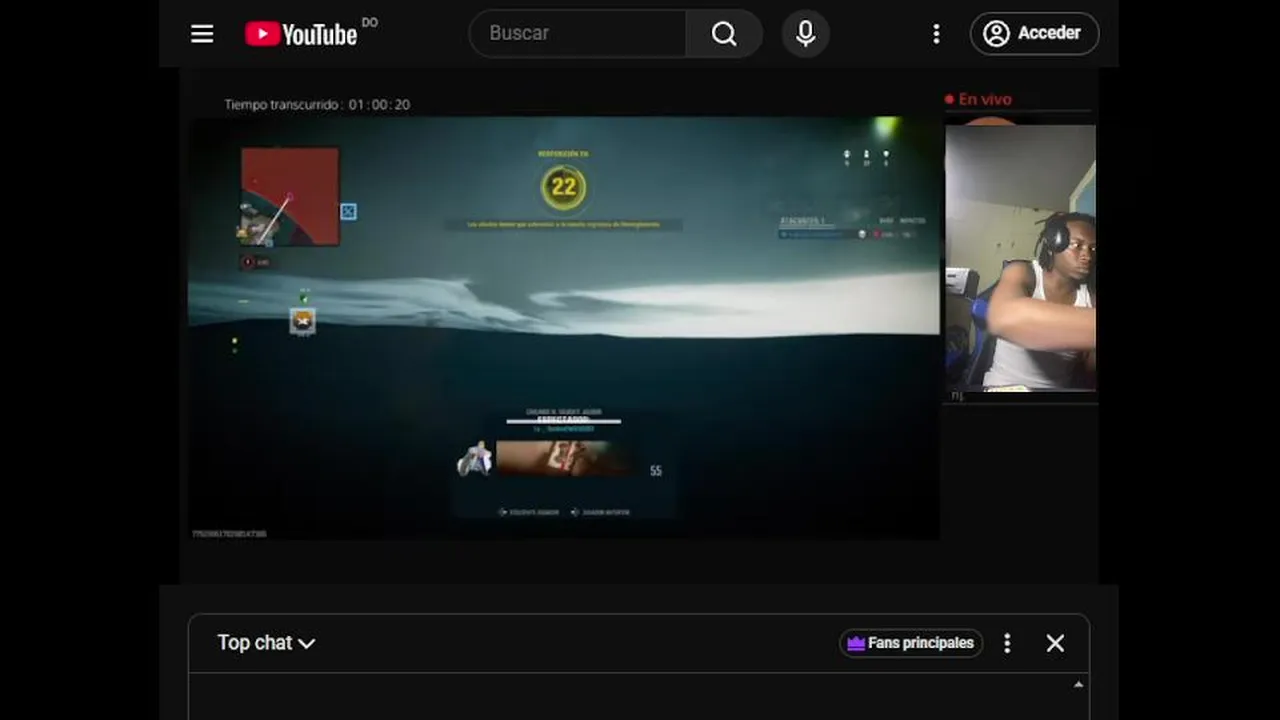This screenshot has height=720, width=1280.
Task: Open the chat three-dot options menu
Action: coord(1007,643)
